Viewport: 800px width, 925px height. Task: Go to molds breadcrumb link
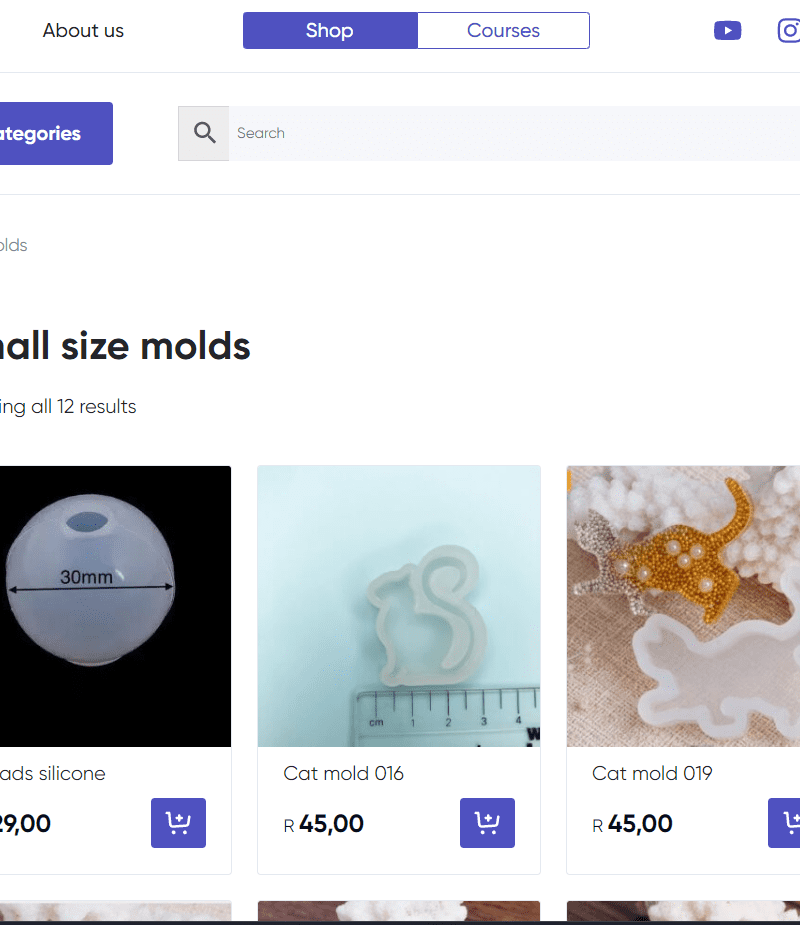point(13,245)
